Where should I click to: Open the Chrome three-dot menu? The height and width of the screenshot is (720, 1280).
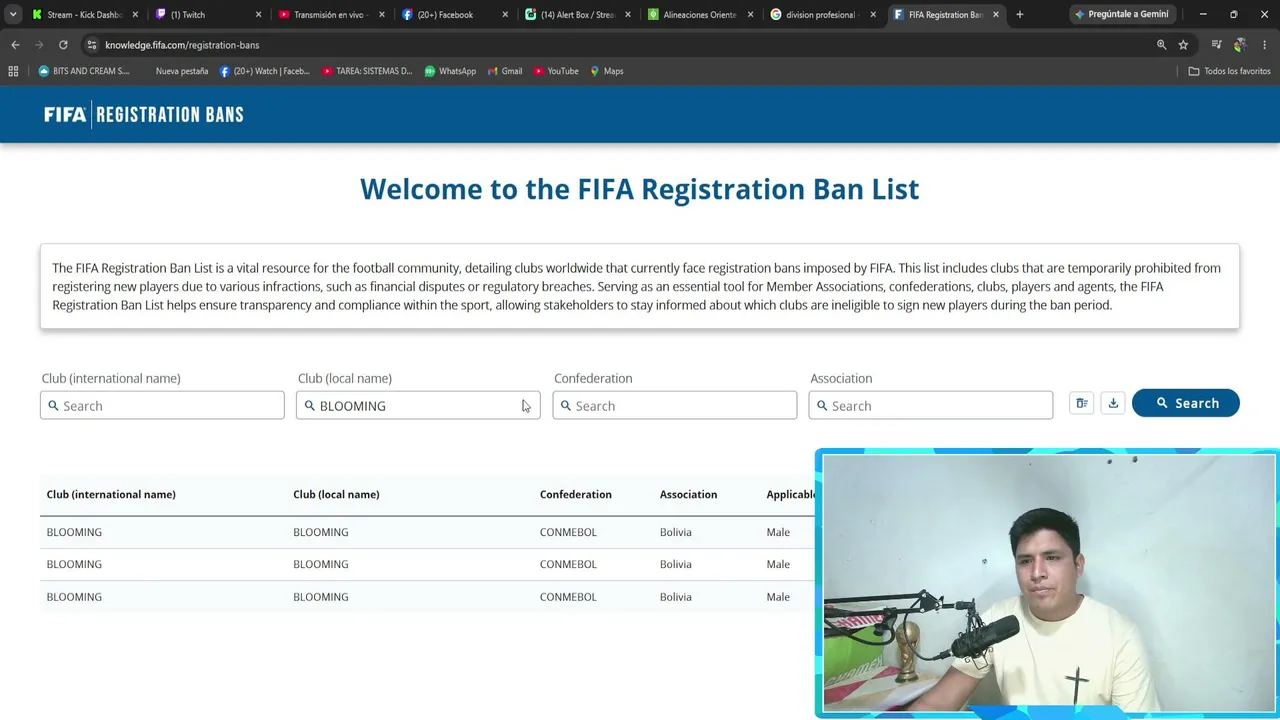click(1264, 45)
